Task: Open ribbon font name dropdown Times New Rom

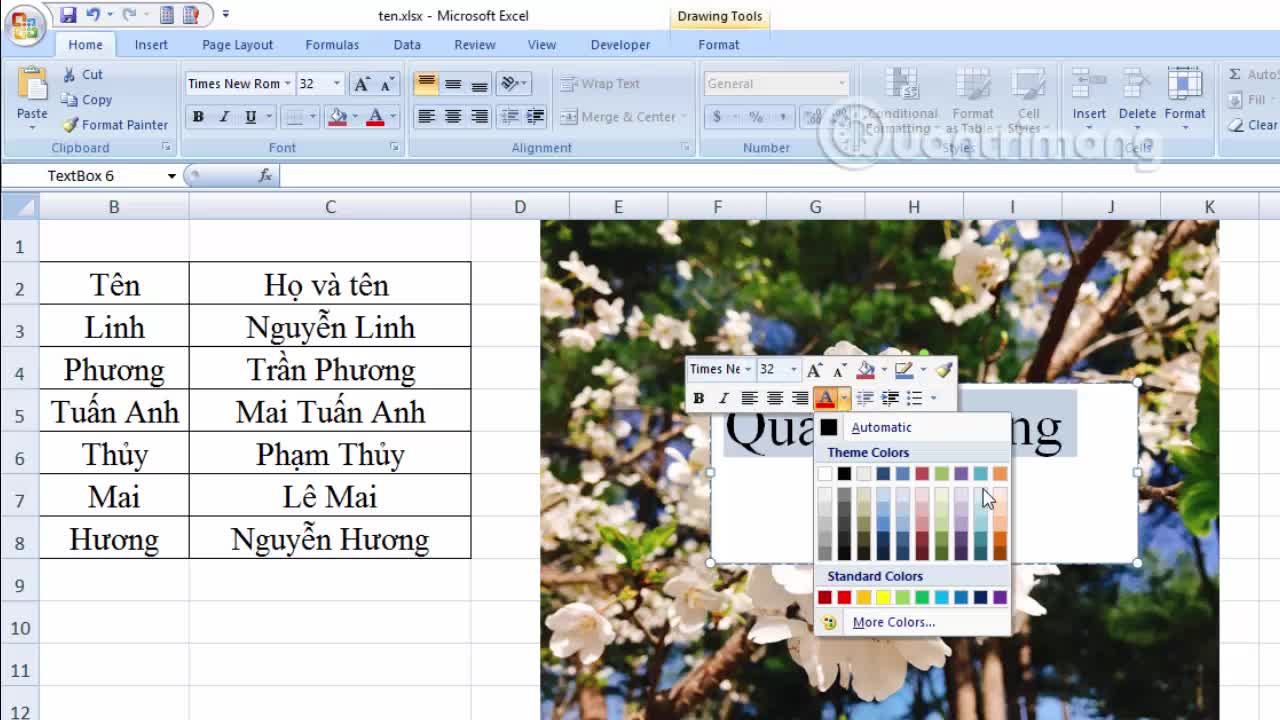Action: [288, 84]
